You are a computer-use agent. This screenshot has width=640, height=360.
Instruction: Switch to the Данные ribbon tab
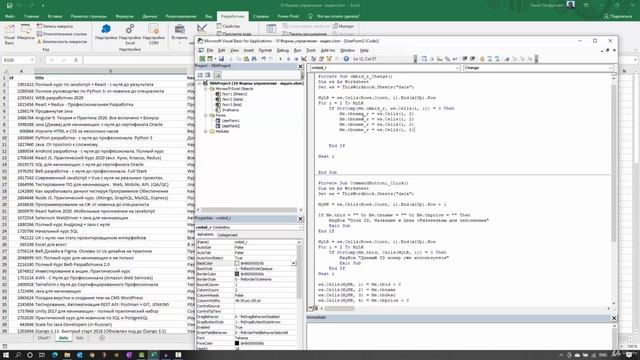(150, 16)
